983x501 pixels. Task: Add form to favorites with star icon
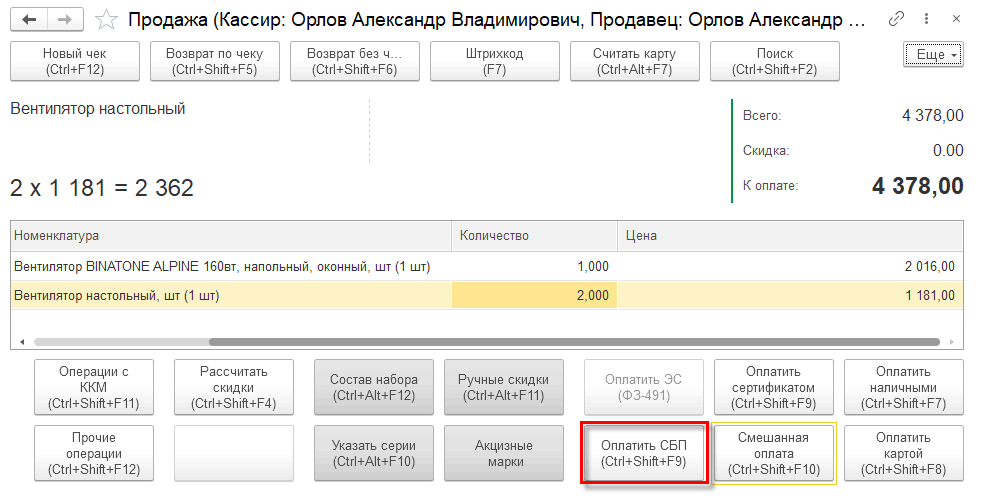tap(107, 20)
